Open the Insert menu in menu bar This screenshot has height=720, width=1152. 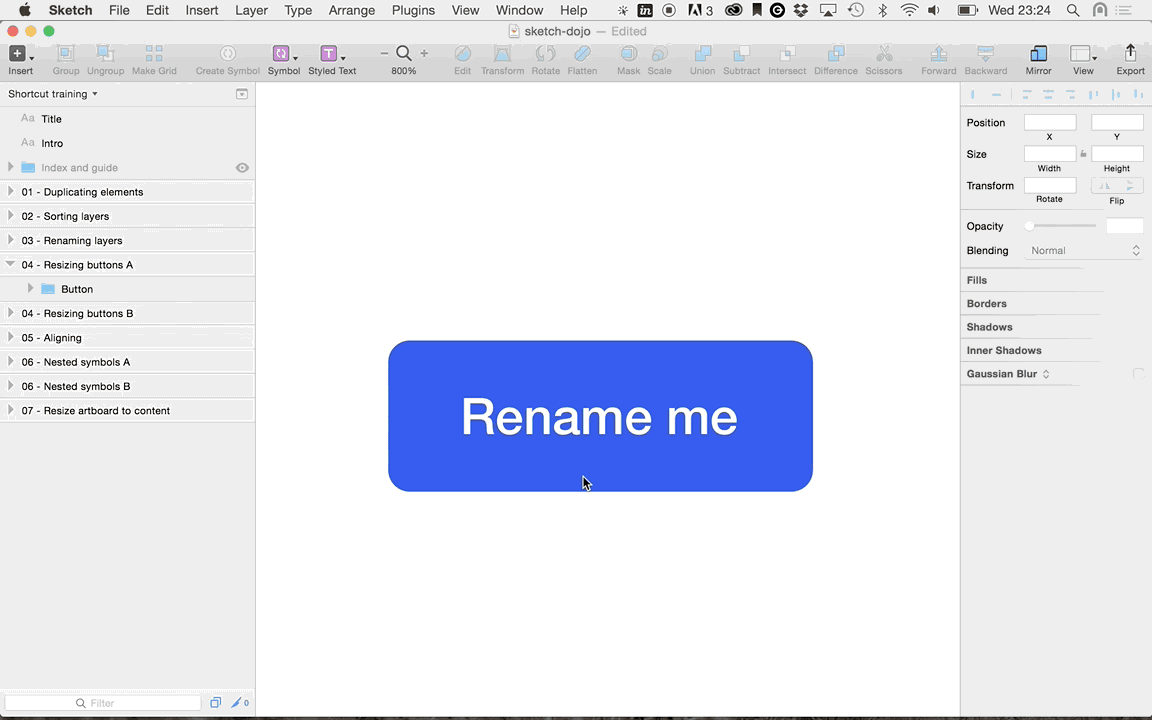pyautogui.click(x=202, y=10)
